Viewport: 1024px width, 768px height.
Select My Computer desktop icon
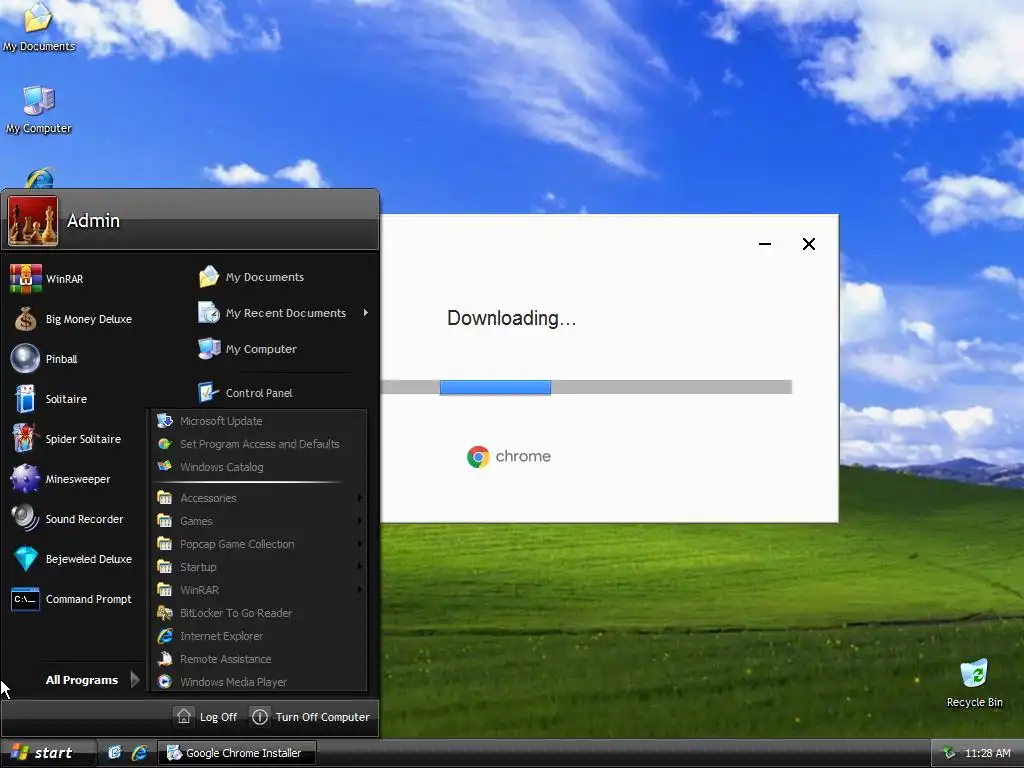[39, 109]
